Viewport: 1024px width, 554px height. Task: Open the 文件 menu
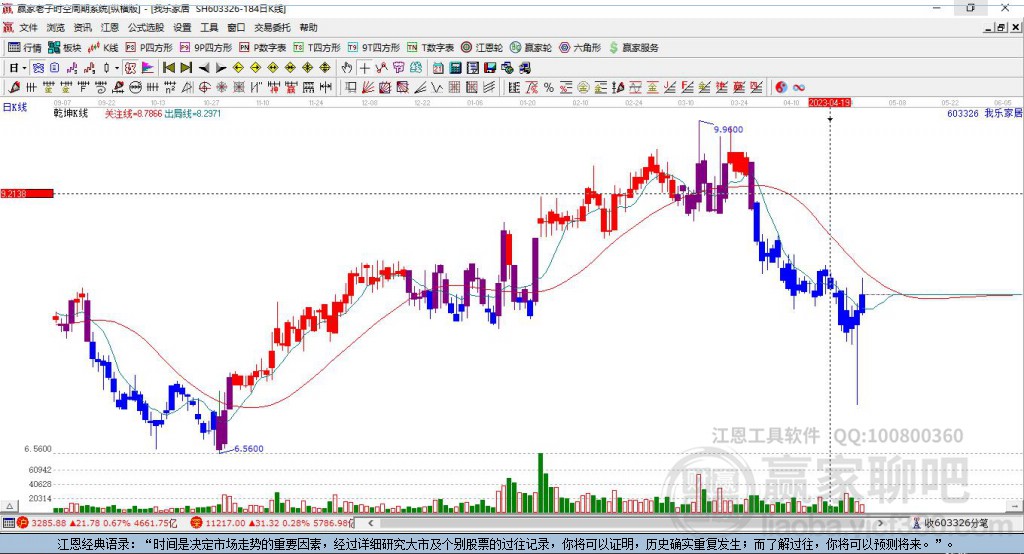(28, 27)
